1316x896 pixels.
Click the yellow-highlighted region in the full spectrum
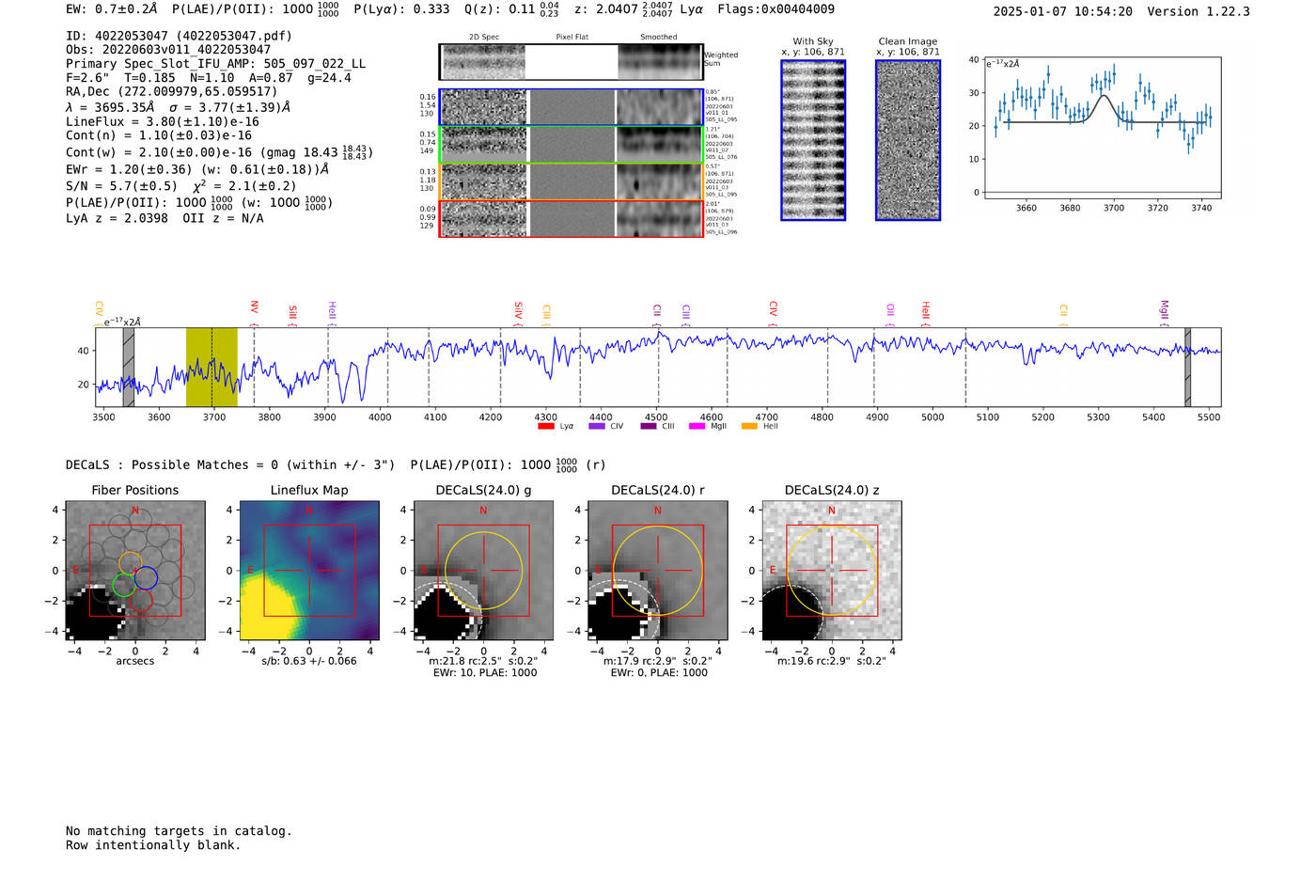click(211, 368)
